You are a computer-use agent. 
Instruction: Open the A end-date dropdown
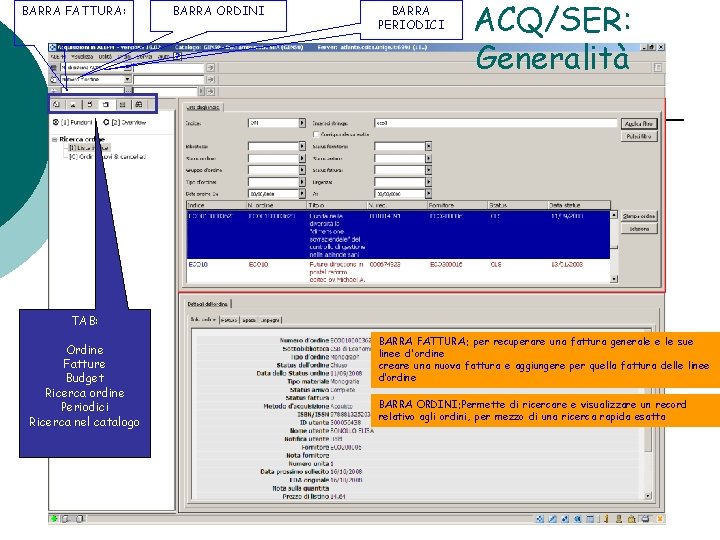pos(428,194)
